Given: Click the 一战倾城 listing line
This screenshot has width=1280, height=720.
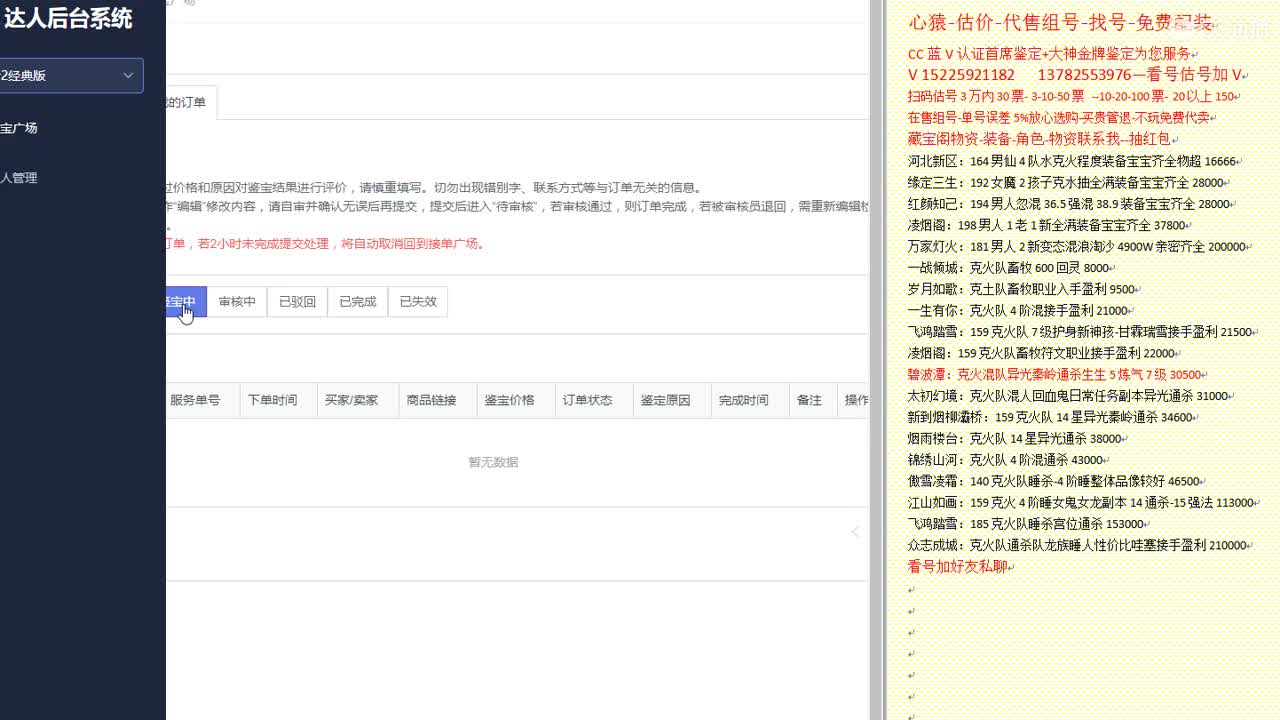Looking at the screenshot, I should [x=1011, y=268].
